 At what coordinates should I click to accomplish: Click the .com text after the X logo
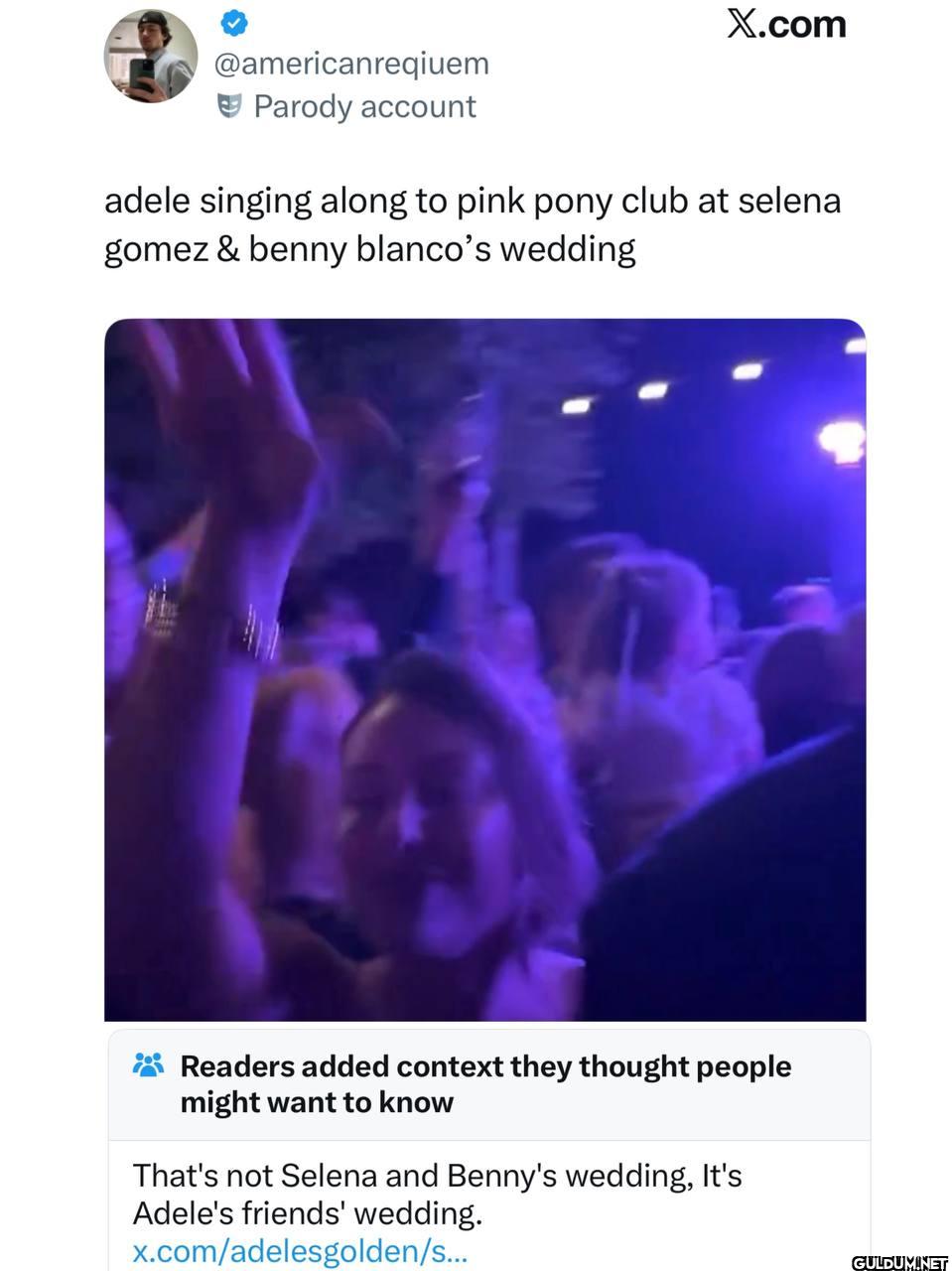coord(803,25)
